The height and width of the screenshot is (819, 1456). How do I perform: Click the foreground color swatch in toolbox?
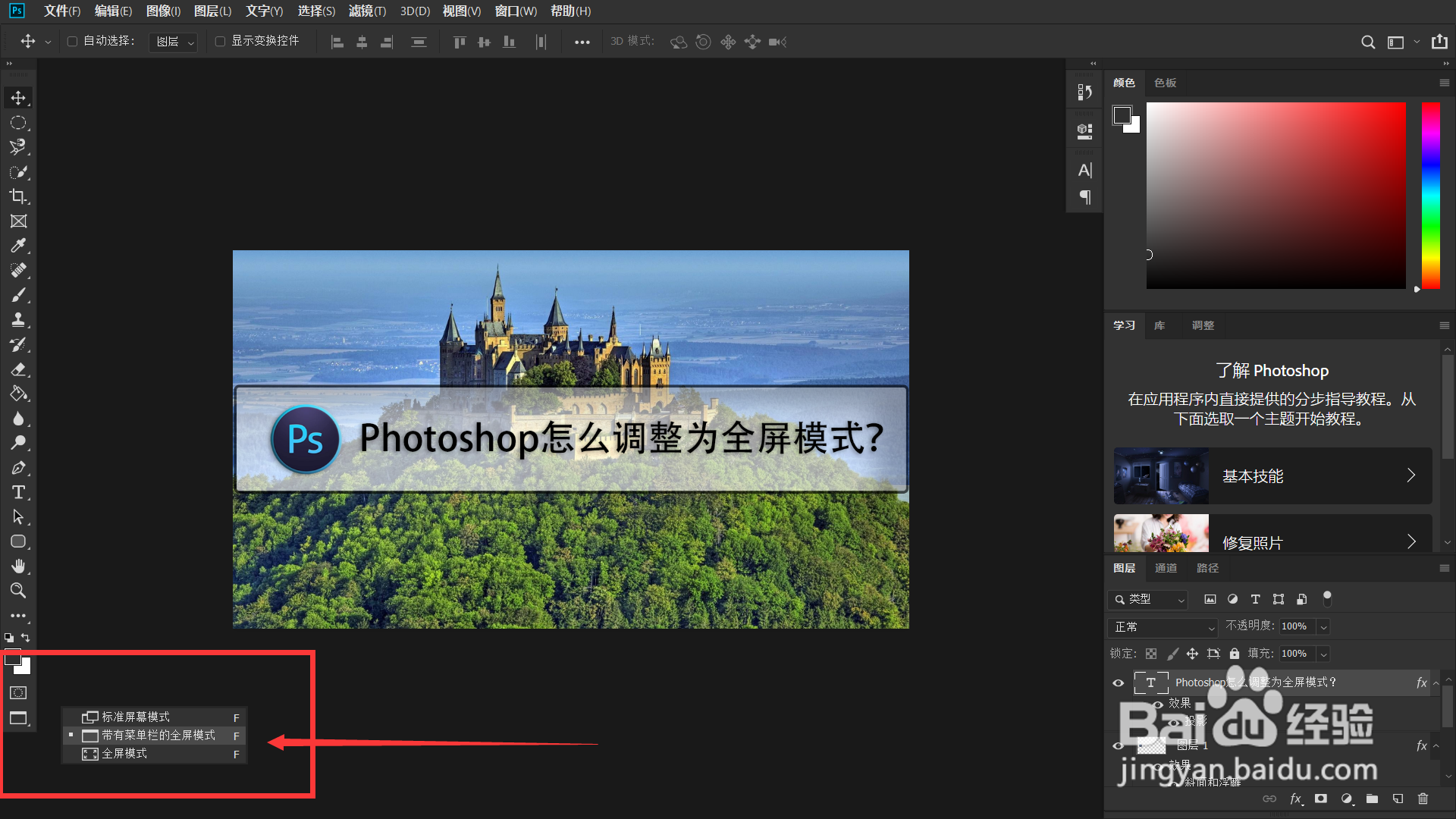tap(13, 659)
